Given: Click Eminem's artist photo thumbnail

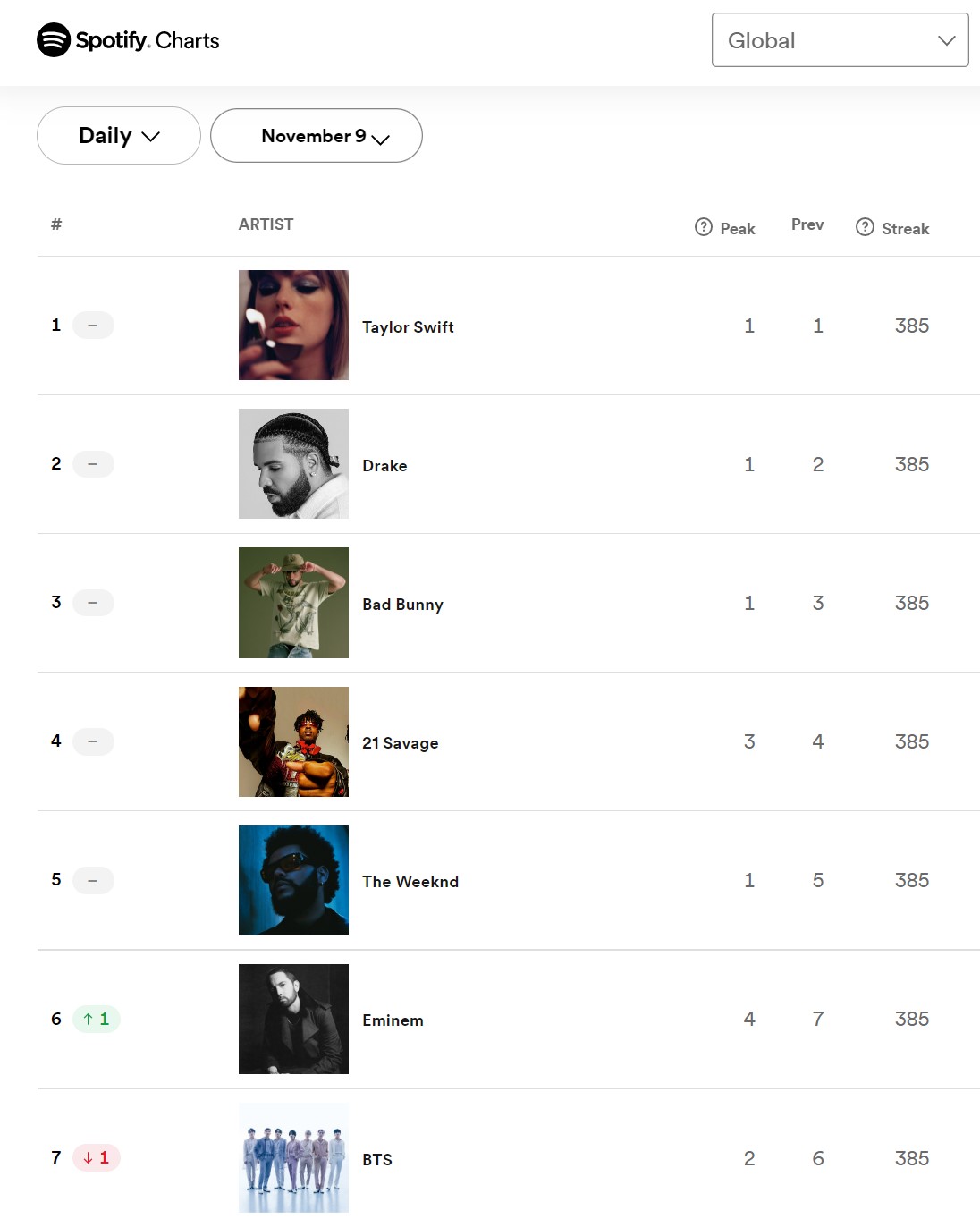Looking at the screenshot, I should tap(293, 1019).
